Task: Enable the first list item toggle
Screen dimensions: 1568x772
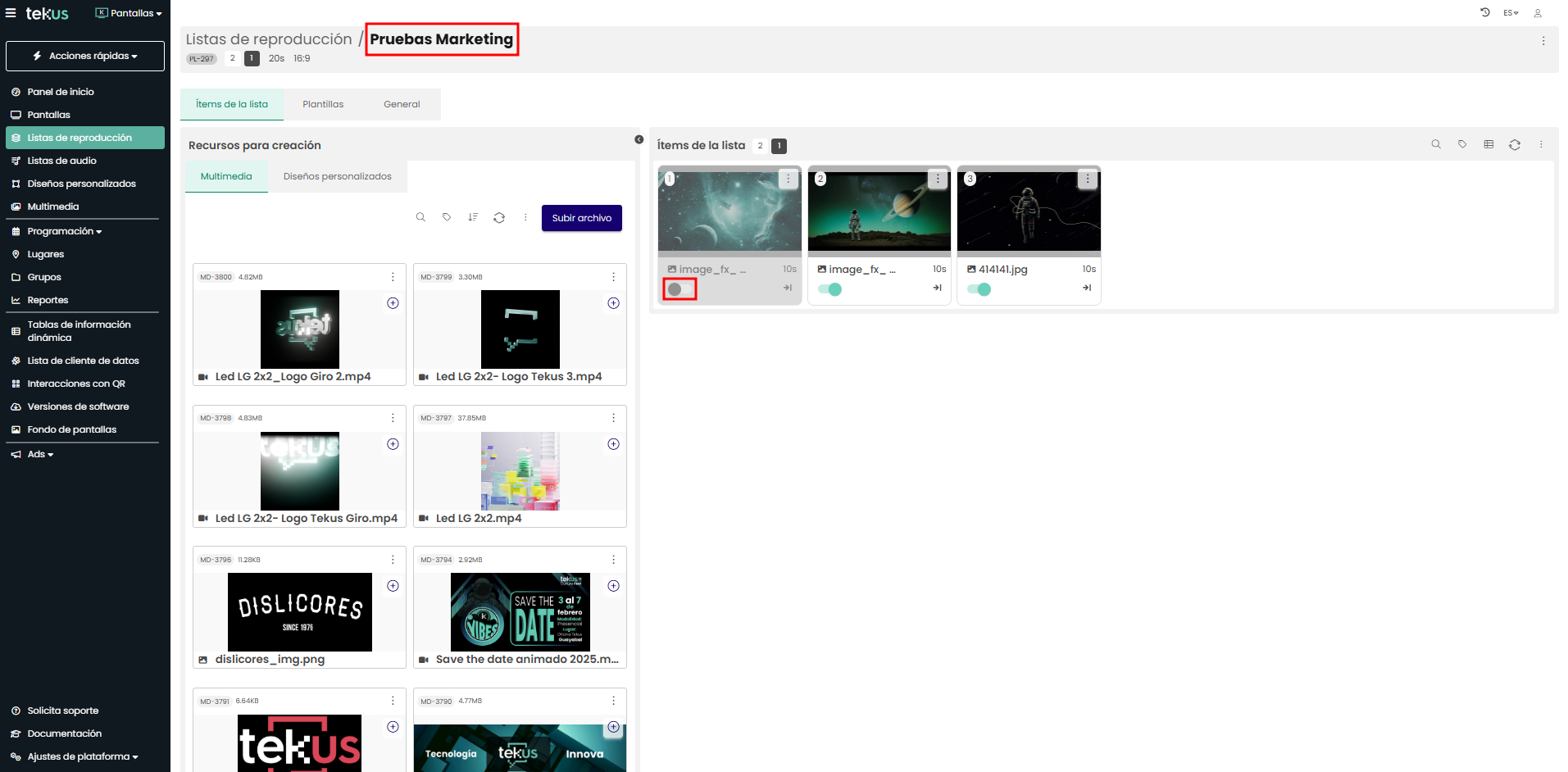Action: tap(679, 289)
